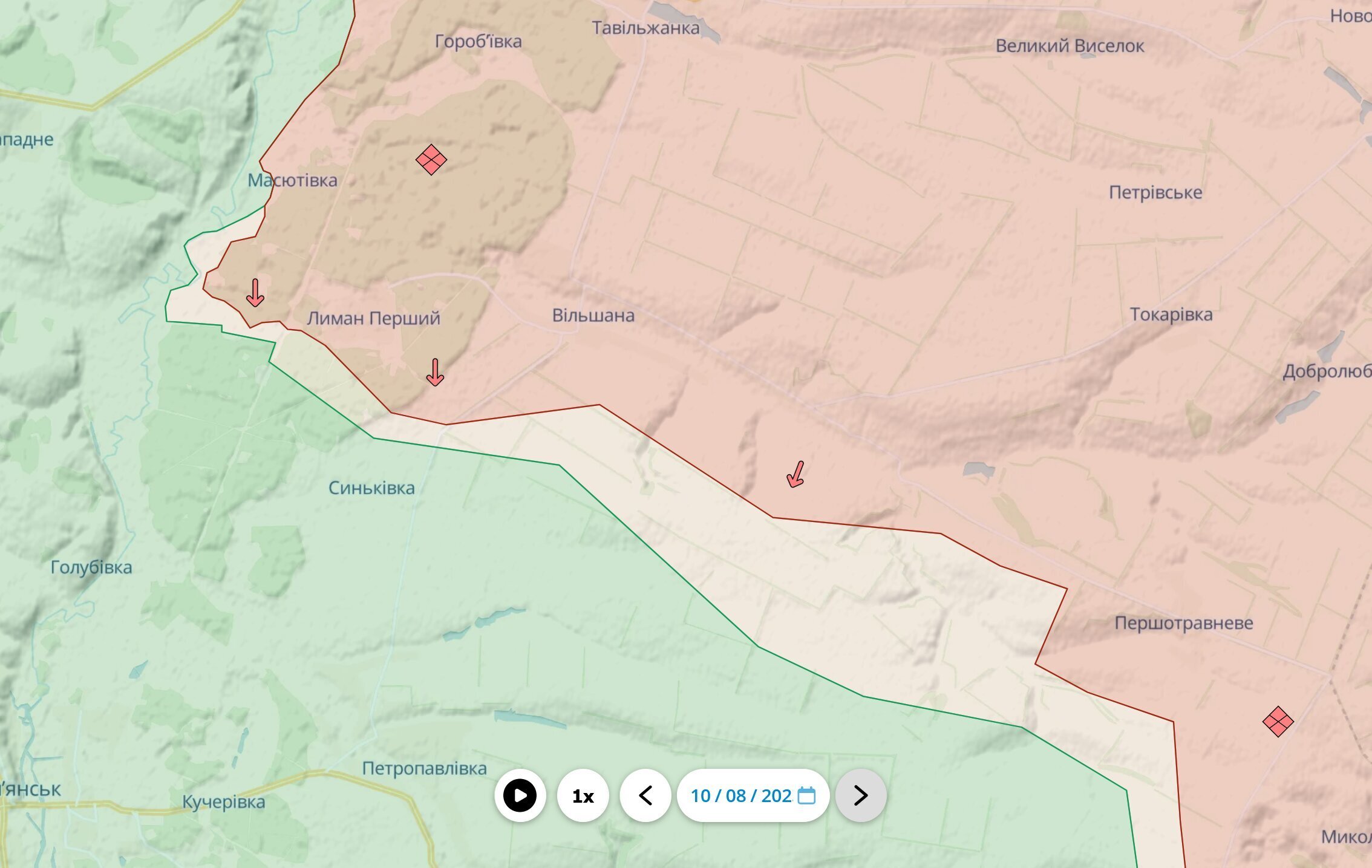Image resolution: width=1372 pixels, height=868 pixels.
Task: Advance to next date with right chevron
Action: (x=861, y=796)
